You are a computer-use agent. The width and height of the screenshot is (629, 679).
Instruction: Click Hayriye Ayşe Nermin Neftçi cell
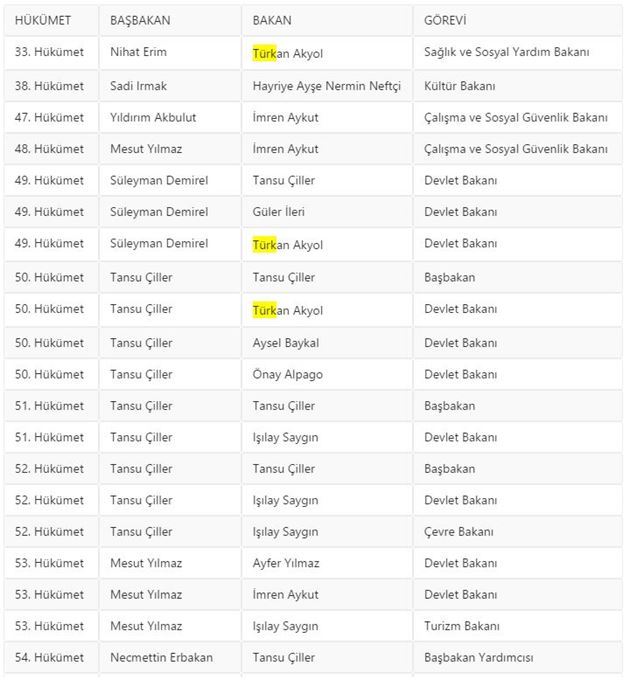point(327,86)
